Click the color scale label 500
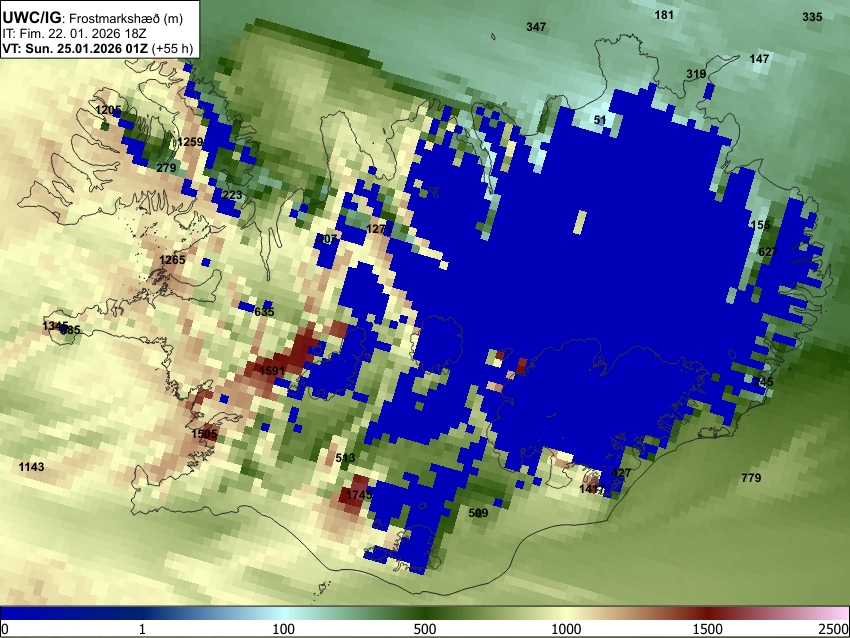The image size is (850, 638). click(424, 629)
